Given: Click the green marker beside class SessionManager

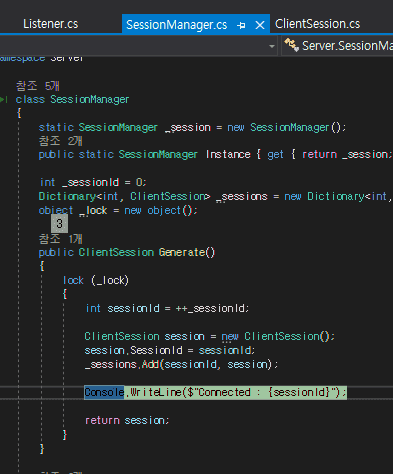Looking at the screenshot, I should pos(4,99).
